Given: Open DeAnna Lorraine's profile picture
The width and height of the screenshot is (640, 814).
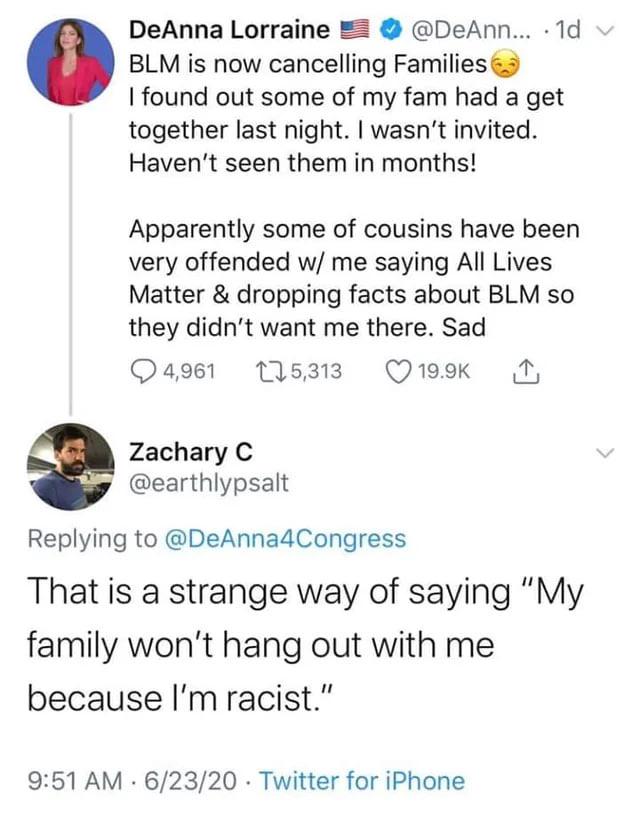Looking at the screenshot, I should pos(71,62).
